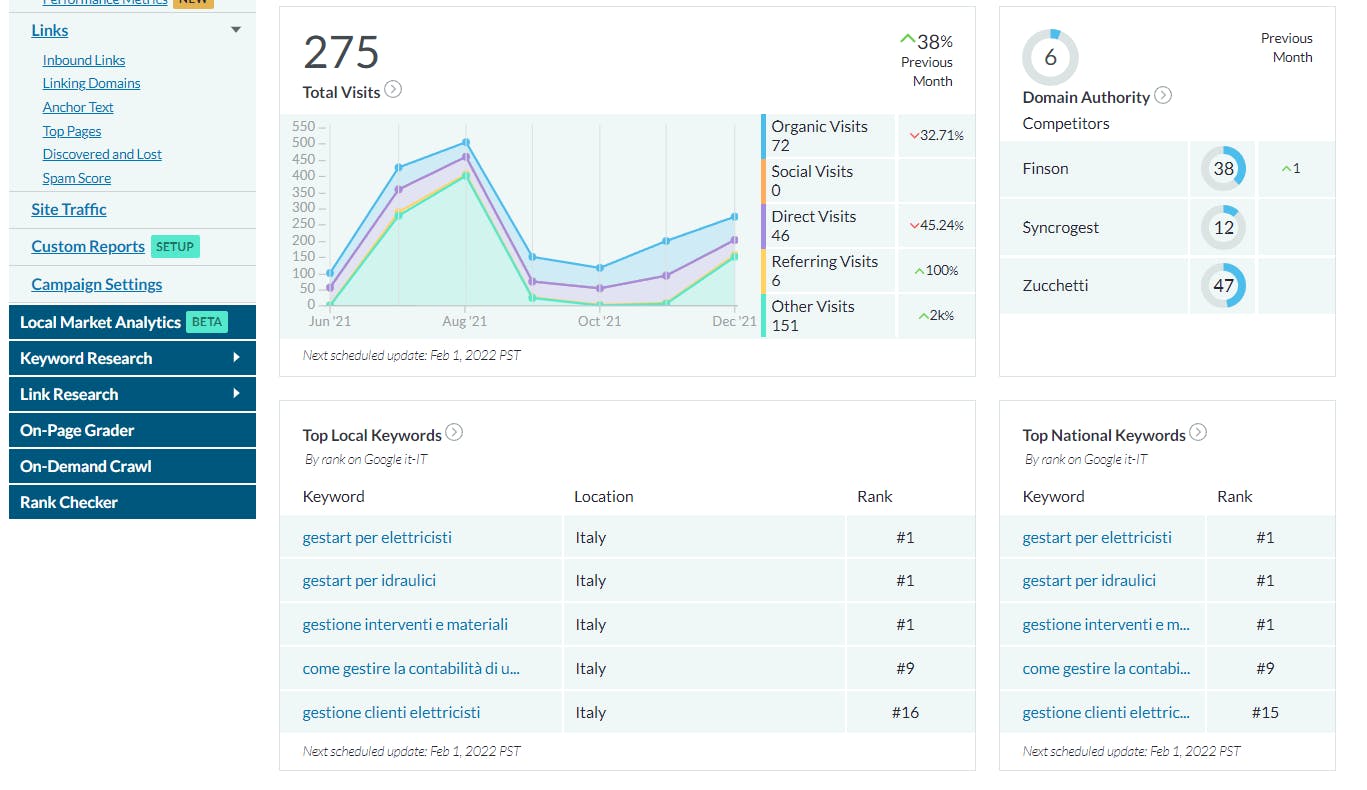Open Discovered and Lost links

click(x=102, y=154)
